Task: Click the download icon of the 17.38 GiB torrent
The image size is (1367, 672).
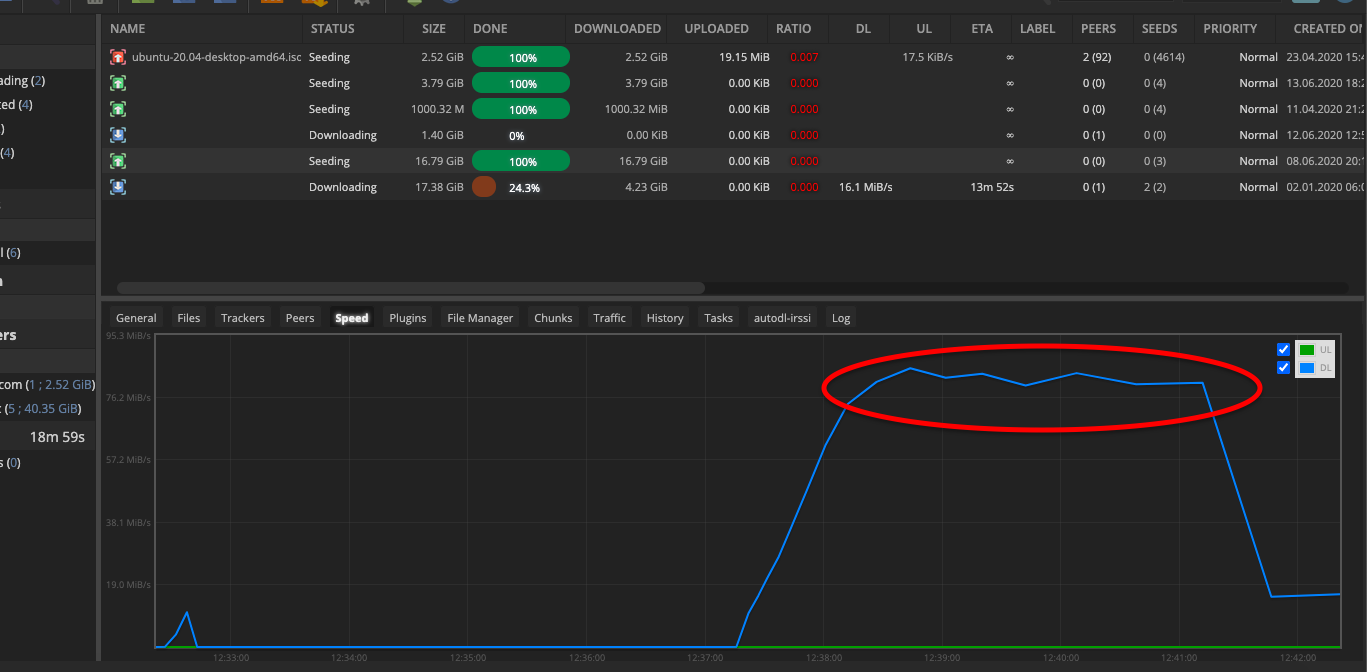Action: coord(118,187)
